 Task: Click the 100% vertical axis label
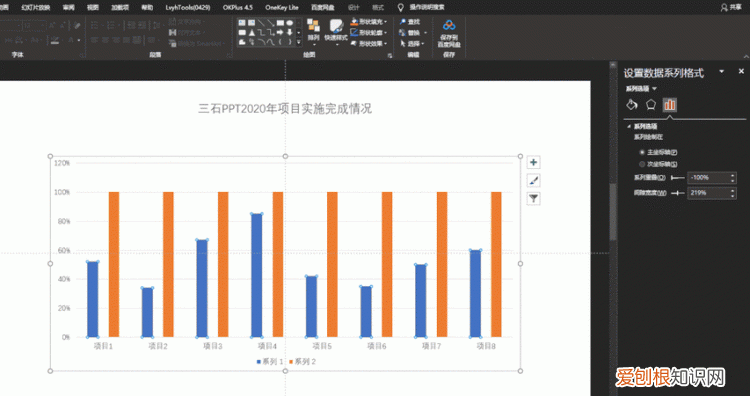click(62, 192)
